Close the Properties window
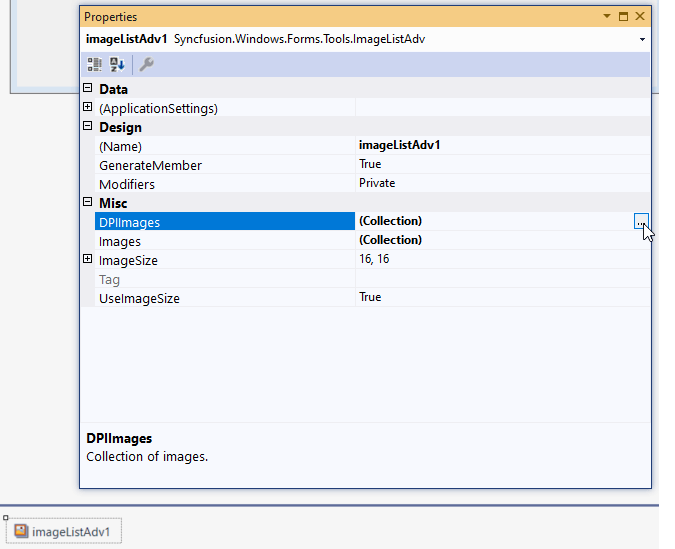This screenshot has width=675, height=549. 640,16
